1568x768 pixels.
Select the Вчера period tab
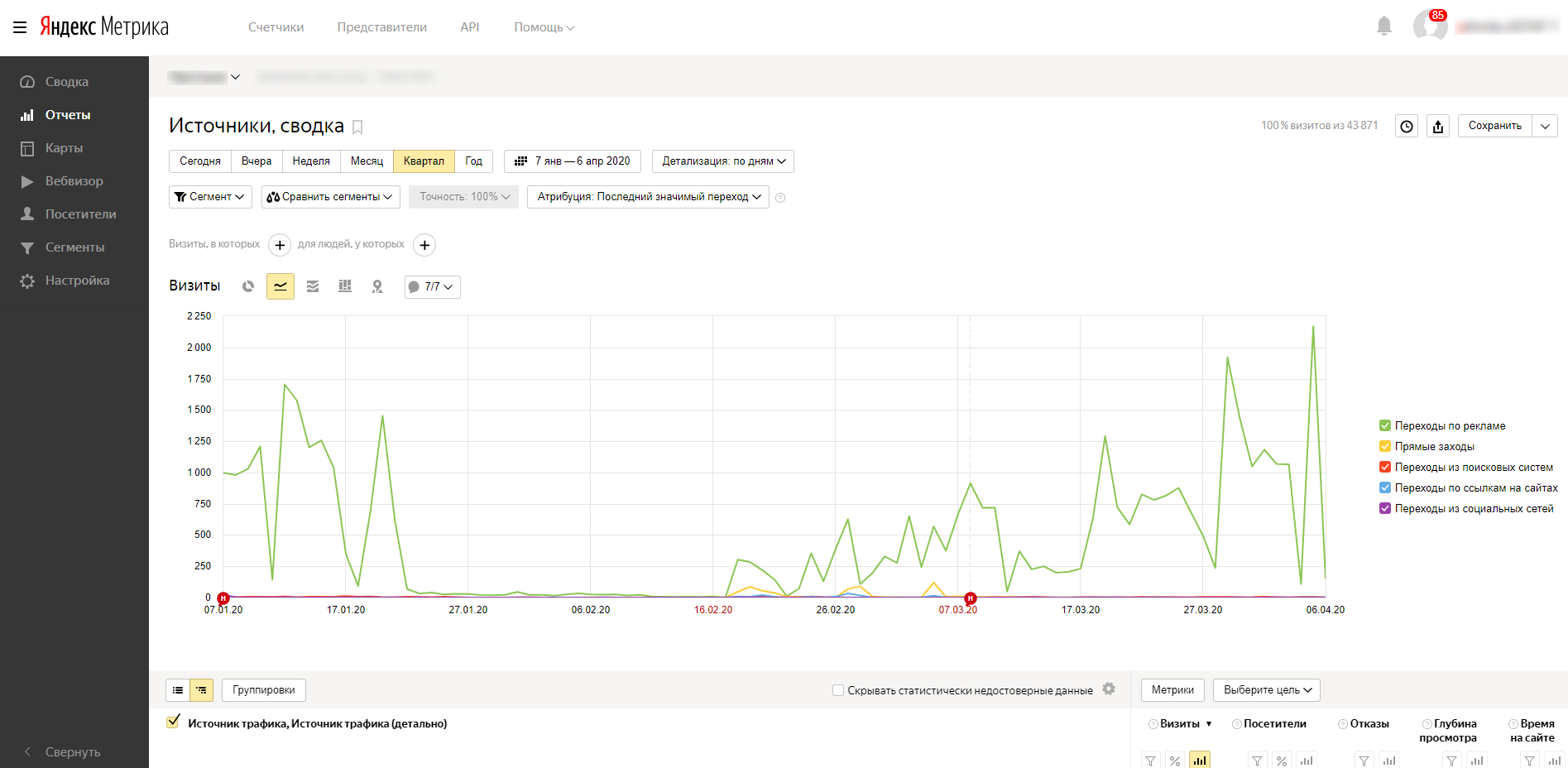(x=257, y=161)
